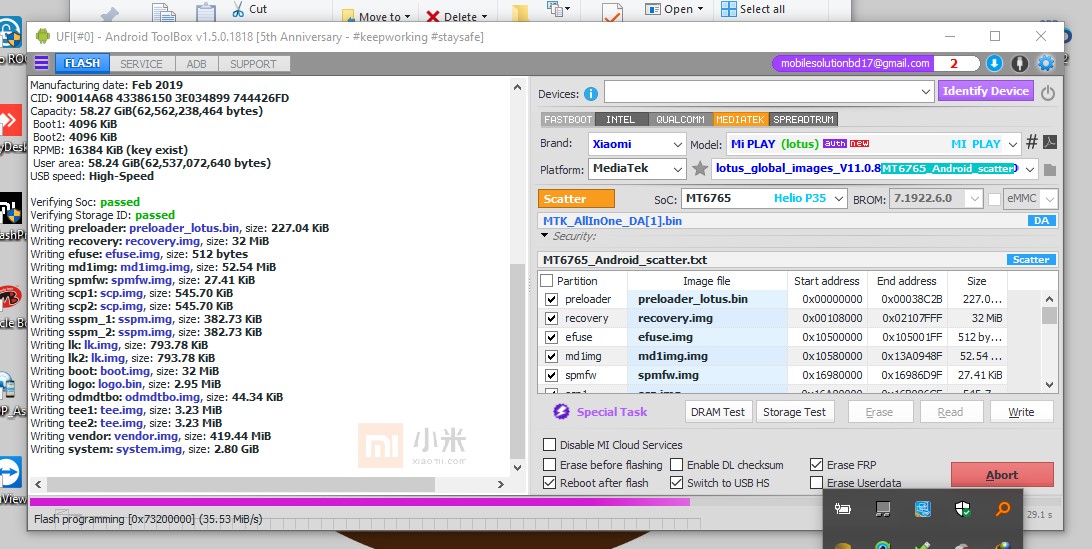This screenshot has width=1092, height=549.
Task: Uncheck the spmfw partition checkbox
Action: 552,375
